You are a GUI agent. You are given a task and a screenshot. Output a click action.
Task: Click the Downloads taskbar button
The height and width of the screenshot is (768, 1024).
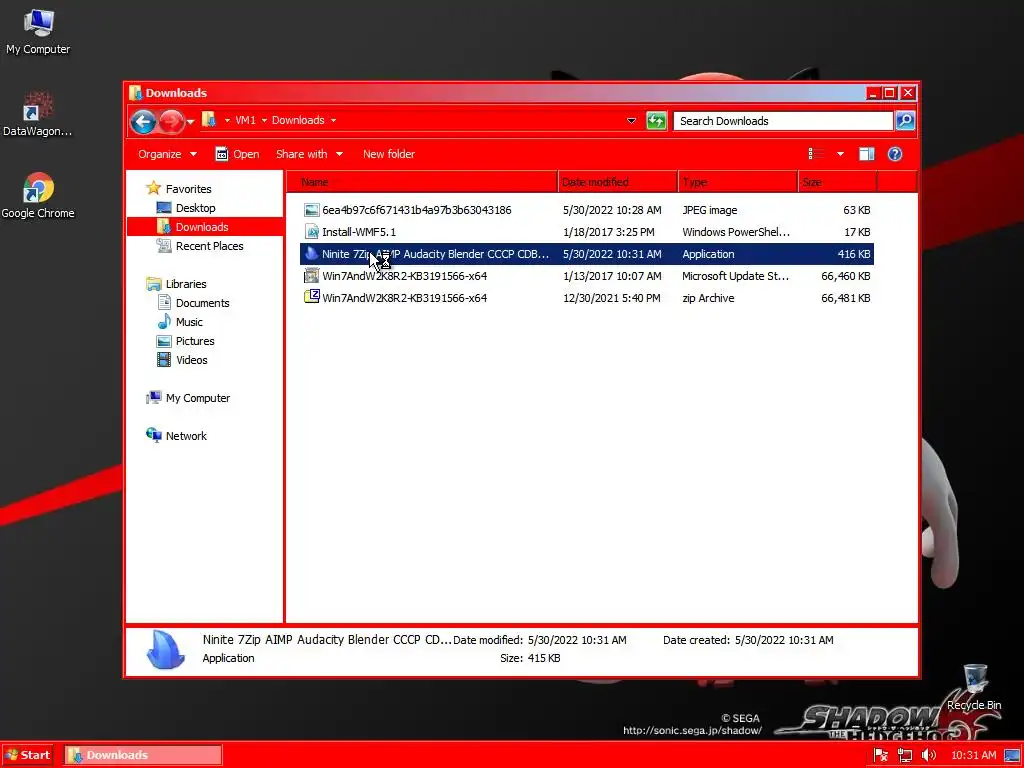143,755
